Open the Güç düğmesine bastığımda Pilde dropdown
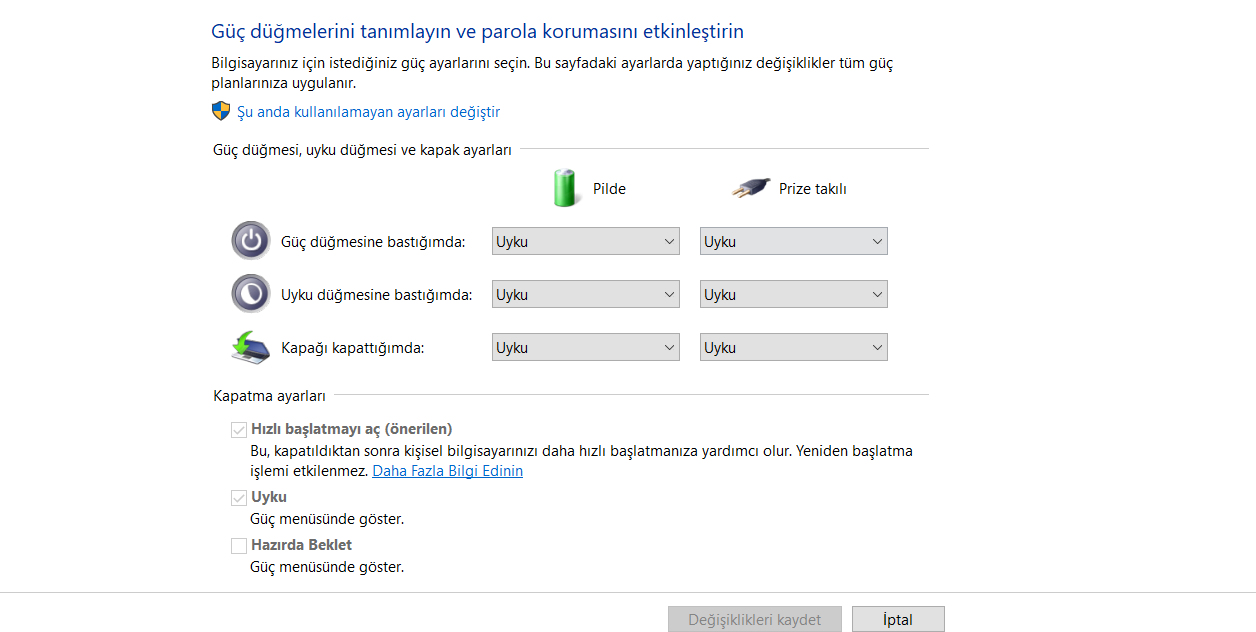The height and width of the screenshot is (632, 1256). [x=585, y=240]
